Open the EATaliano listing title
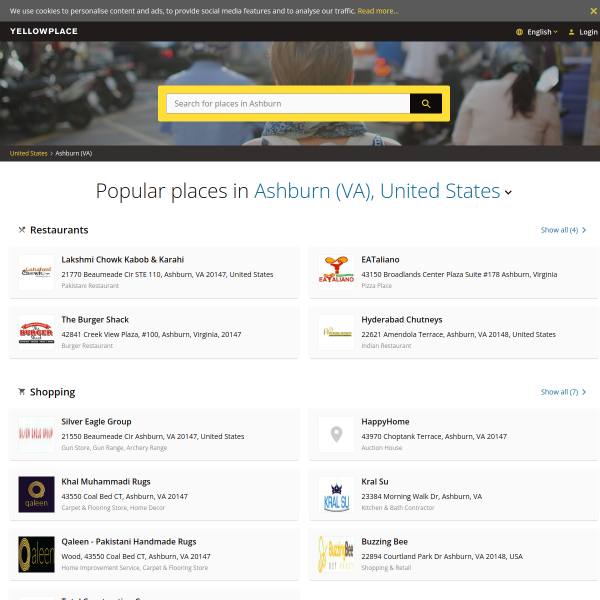600x600 pixels. (x=380, y=260)
